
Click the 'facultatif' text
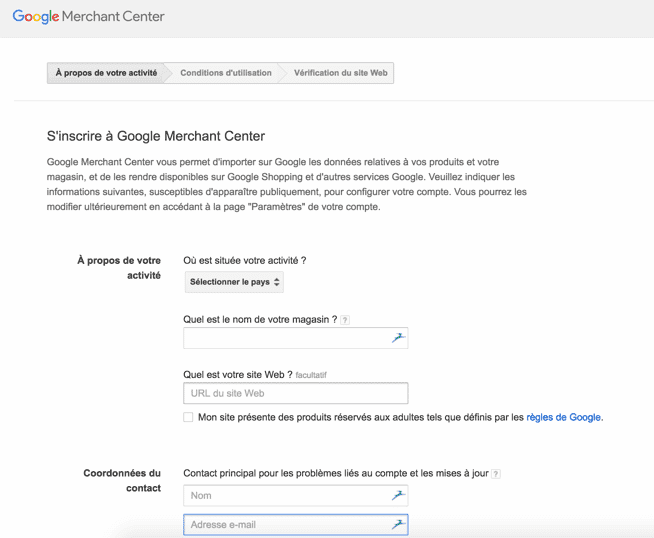point(311,375)
